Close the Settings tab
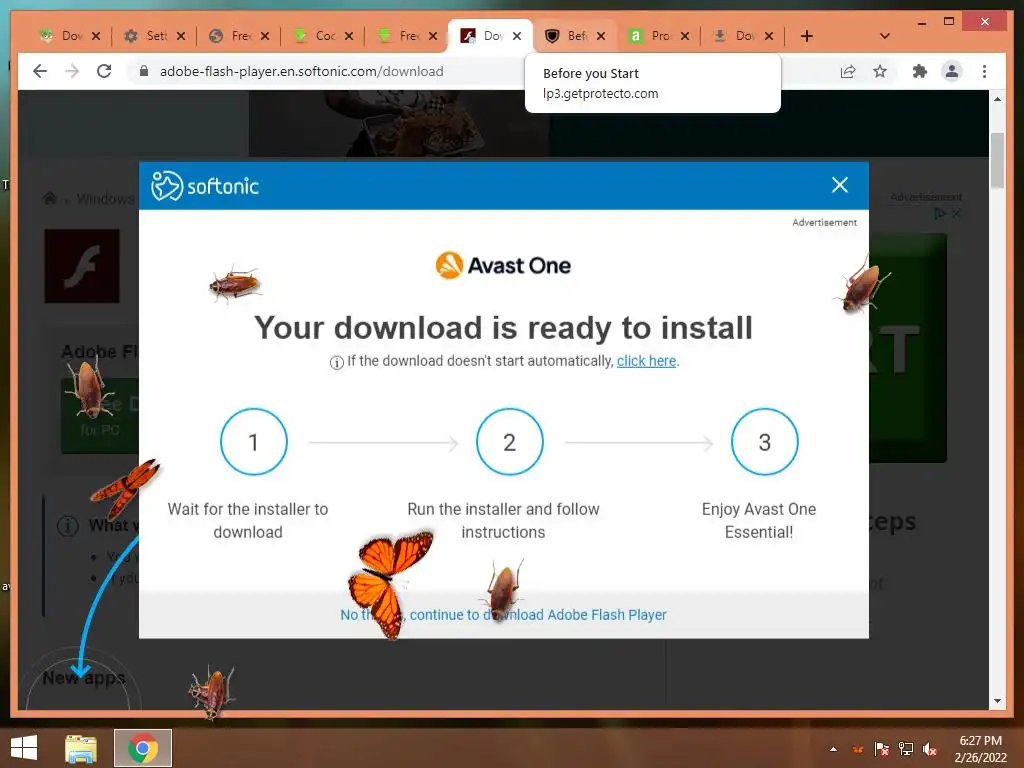Image resolution: width=1024 pixels, height=768 pixels. [x=181, y=36]
